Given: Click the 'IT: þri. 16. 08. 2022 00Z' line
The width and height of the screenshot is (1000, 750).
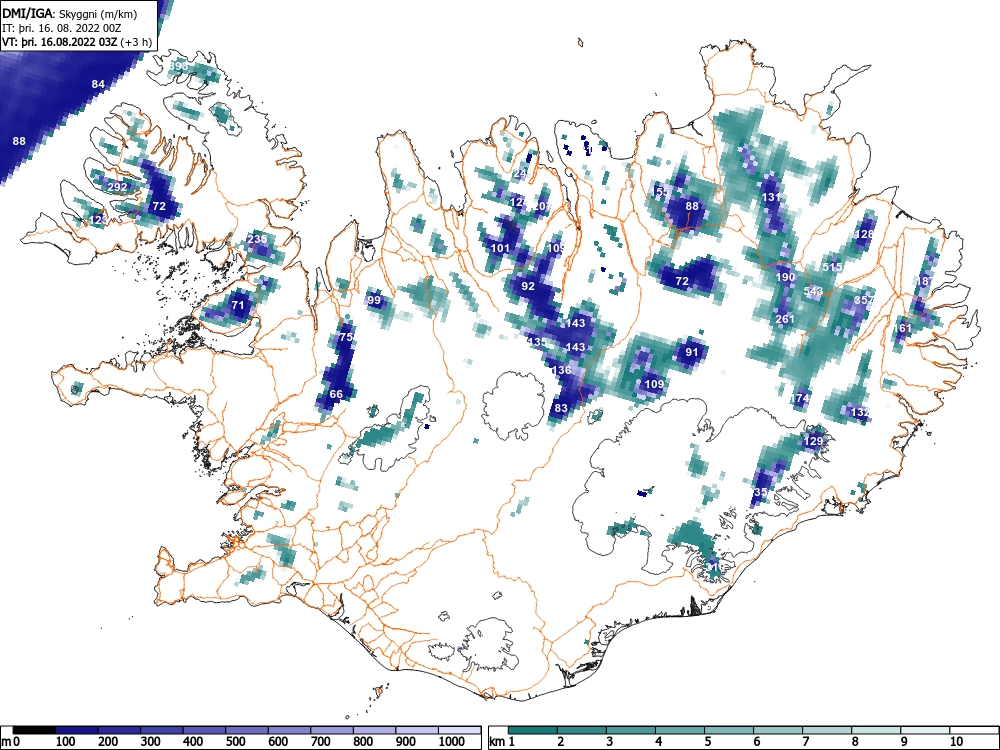Looking at the screenshot, I should click(62, 29).
